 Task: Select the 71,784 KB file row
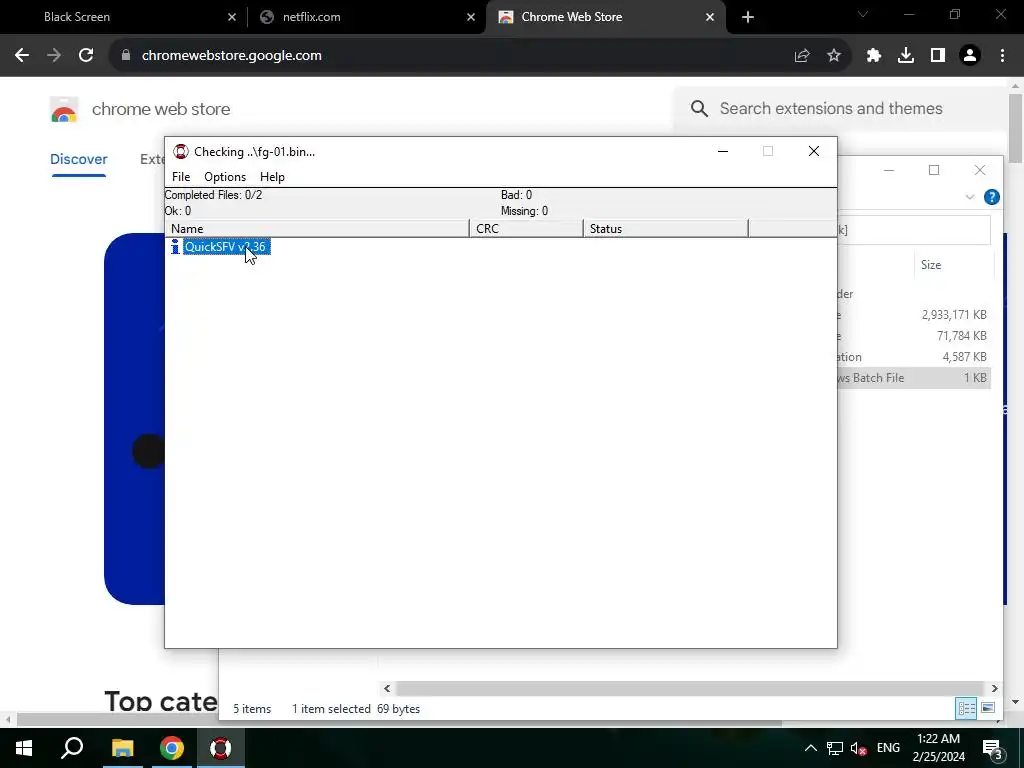pyautogui.click(x=914, y=336)
